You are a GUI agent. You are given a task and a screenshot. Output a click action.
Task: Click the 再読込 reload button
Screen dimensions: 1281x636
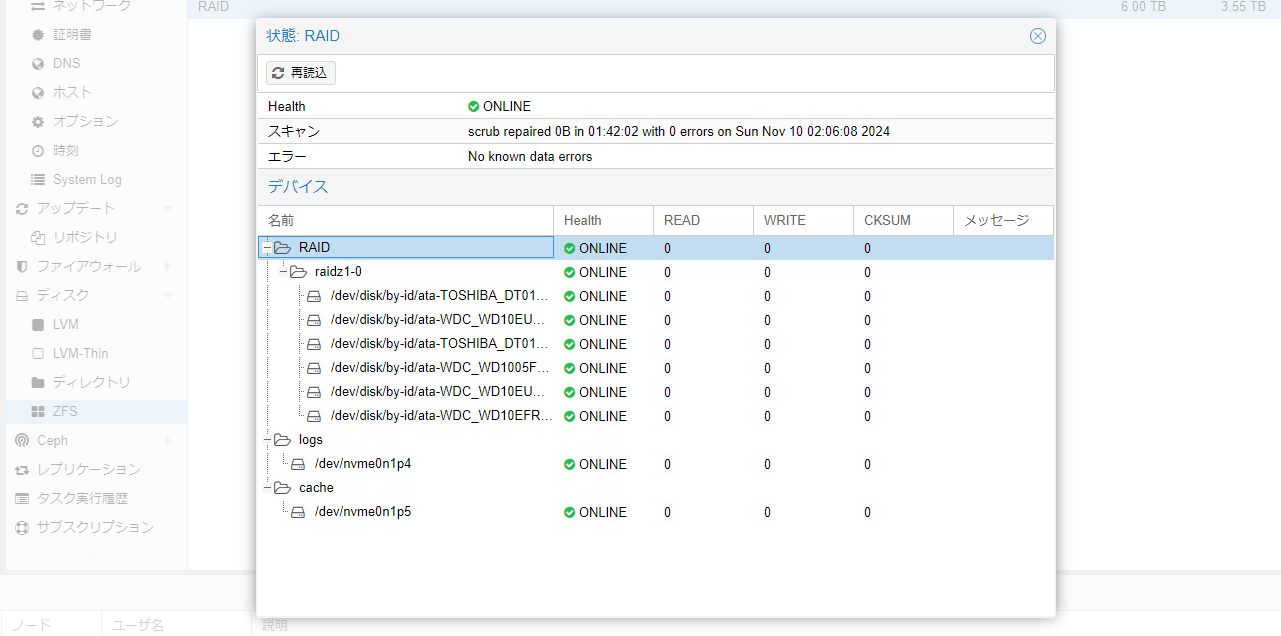coord(301,73)
